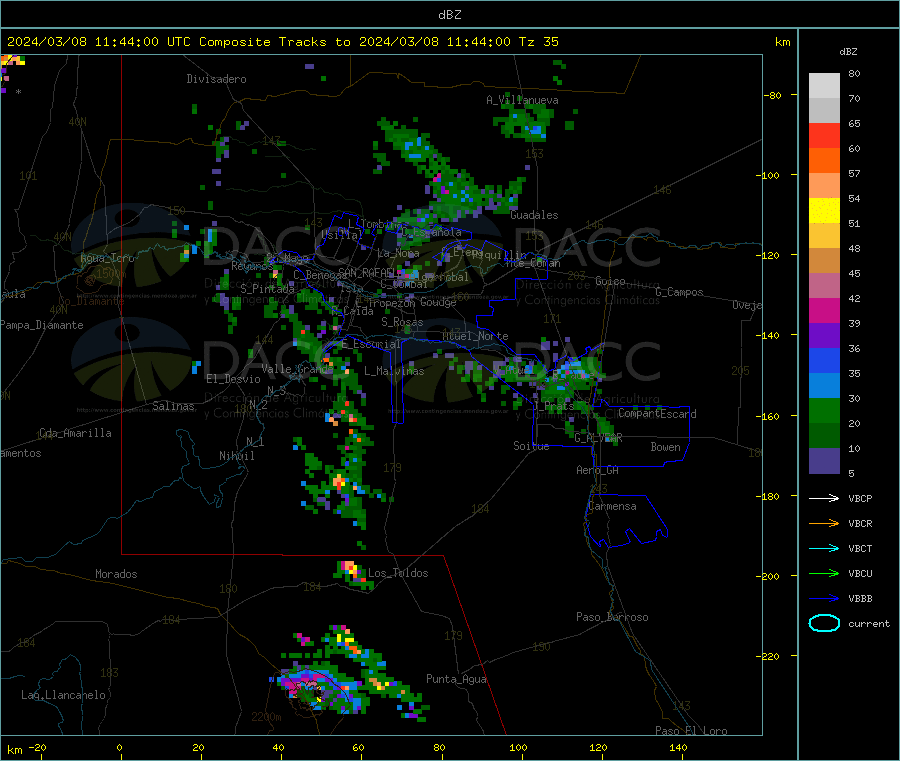The width and height of the screenshot is (900, 761).
Task: Select the yellow 51-54 dBZ legend swatch
Action: point(824,211)
